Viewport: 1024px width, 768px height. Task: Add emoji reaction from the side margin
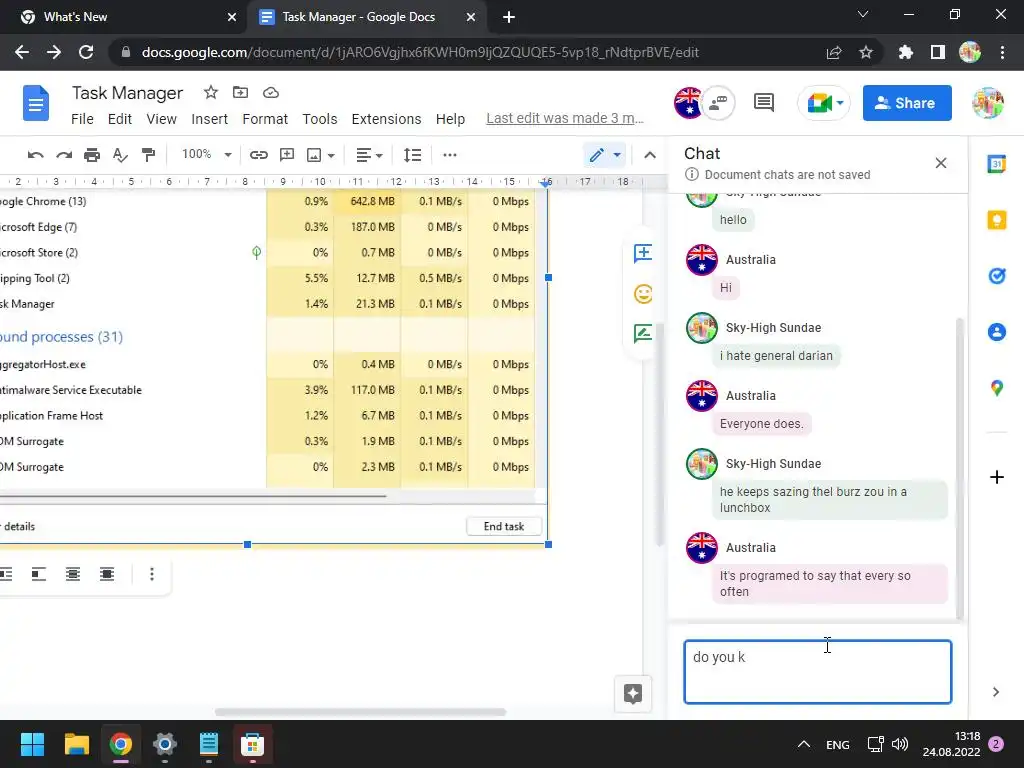[643, 293]
